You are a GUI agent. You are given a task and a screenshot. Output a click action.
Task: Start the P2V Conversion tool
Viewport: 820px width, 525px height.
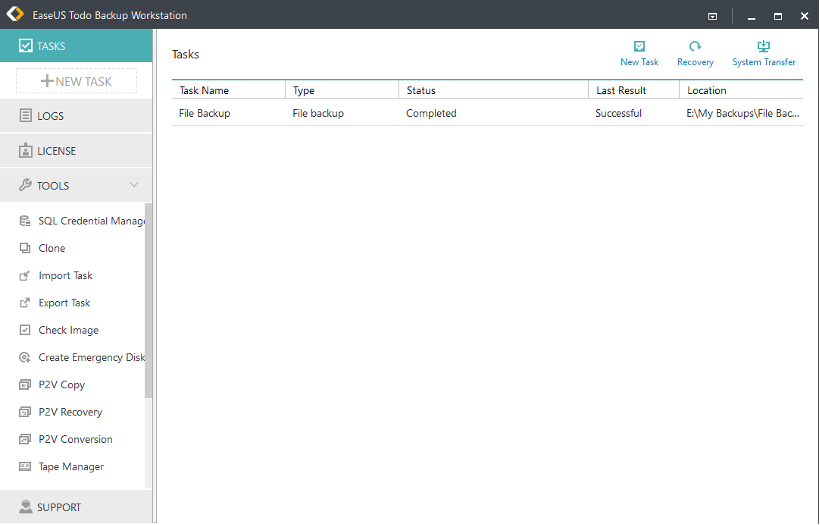point(75,439)
